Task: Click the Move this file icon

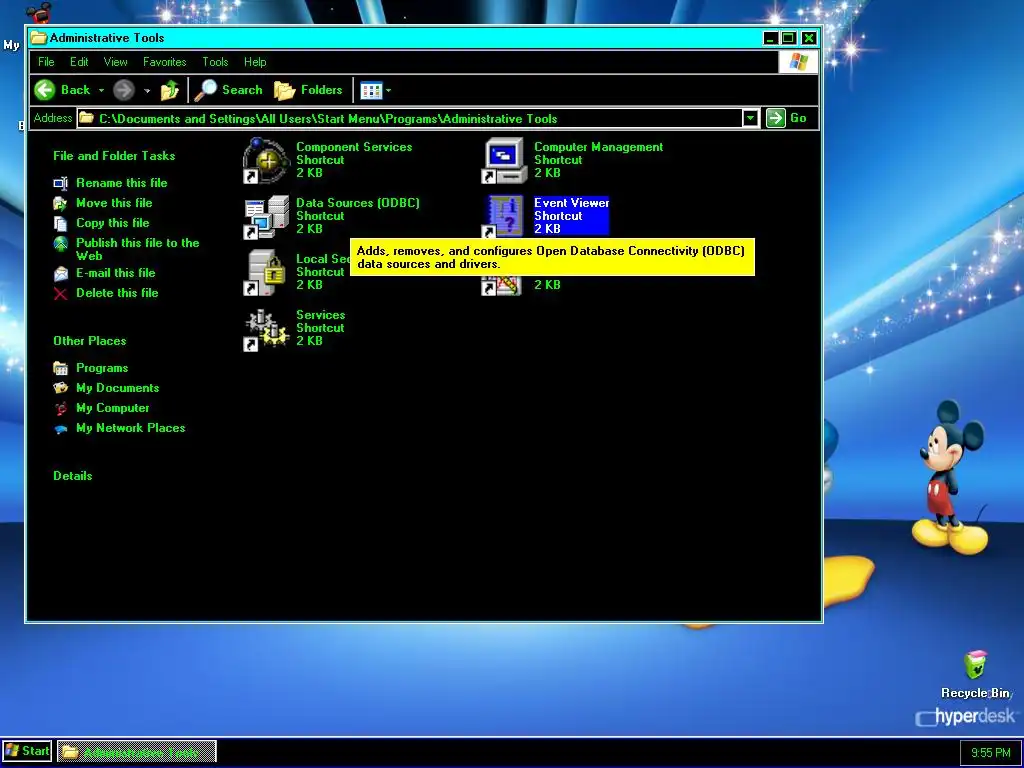Action: click(60, 204)
